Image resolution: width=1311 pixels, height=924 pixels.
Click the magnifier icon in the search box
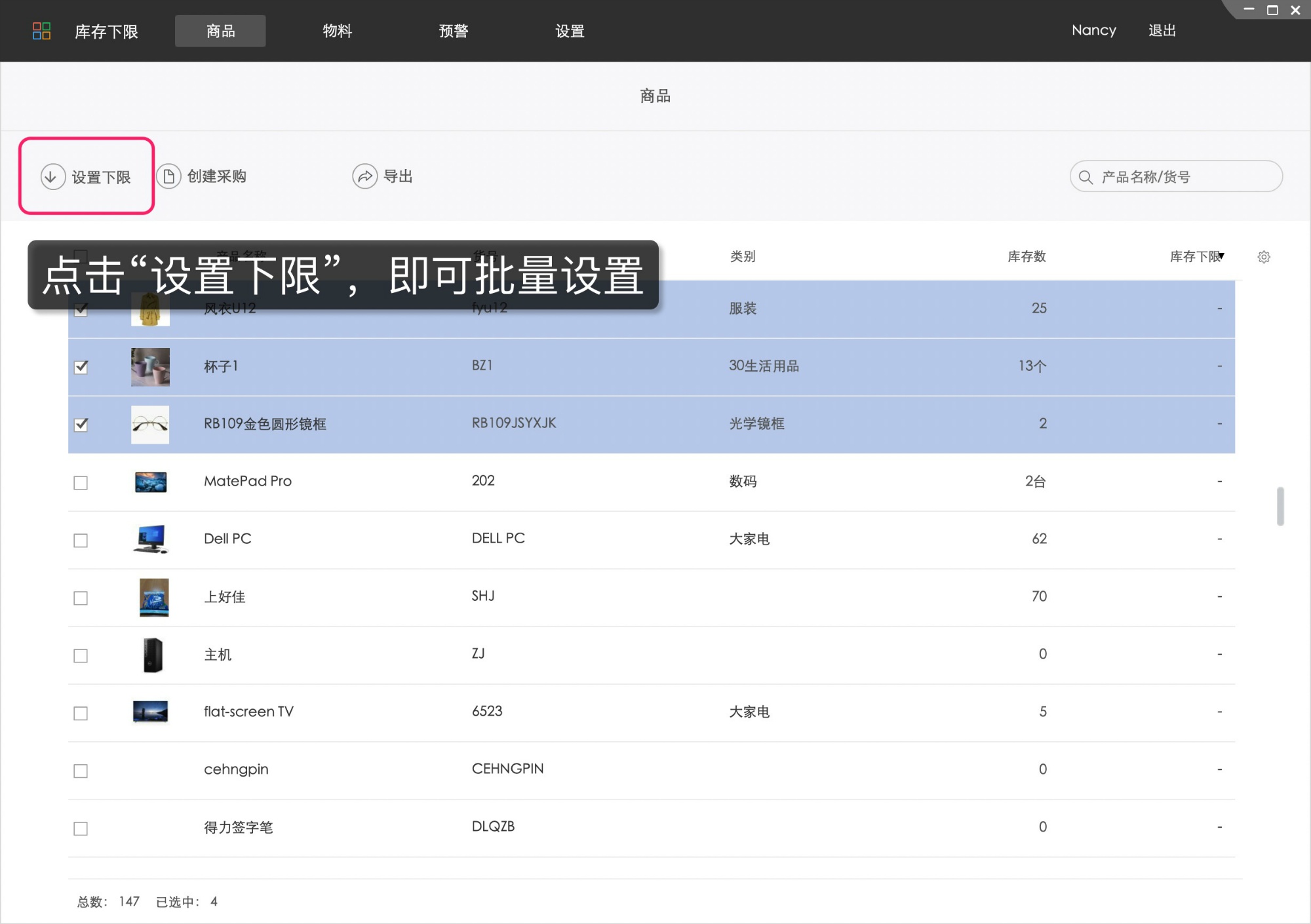[1086, 176]
